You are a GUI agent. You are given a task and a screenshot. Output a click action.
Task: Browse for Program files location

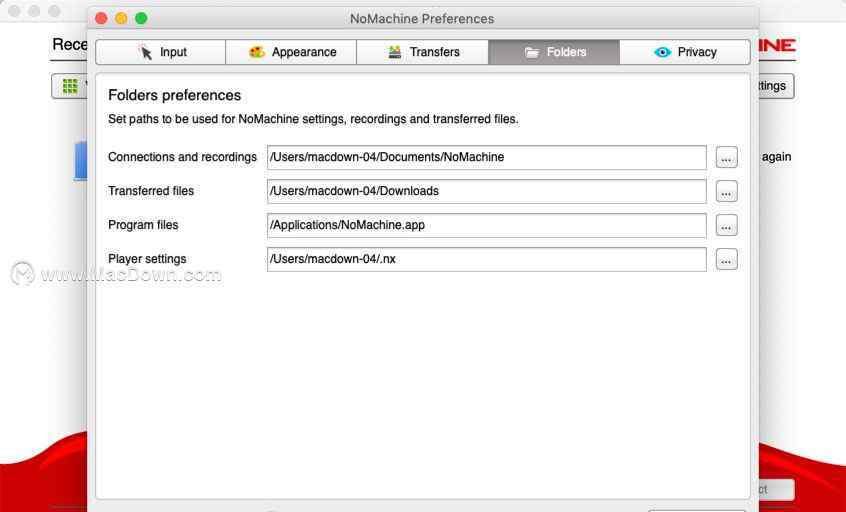pos(726,226)
